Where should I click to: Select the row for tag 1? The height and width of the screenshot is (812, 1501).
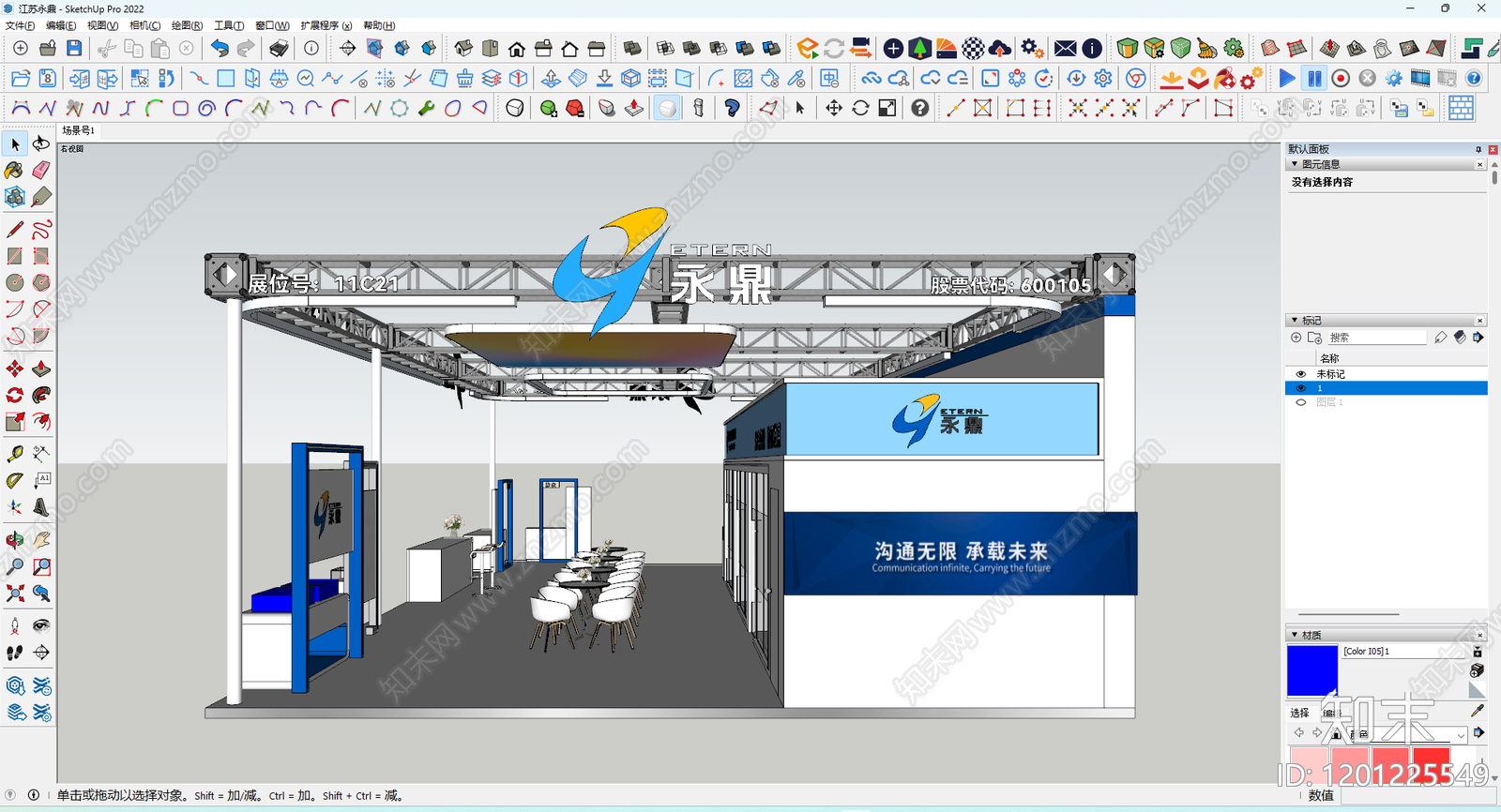click(1386, 388)
